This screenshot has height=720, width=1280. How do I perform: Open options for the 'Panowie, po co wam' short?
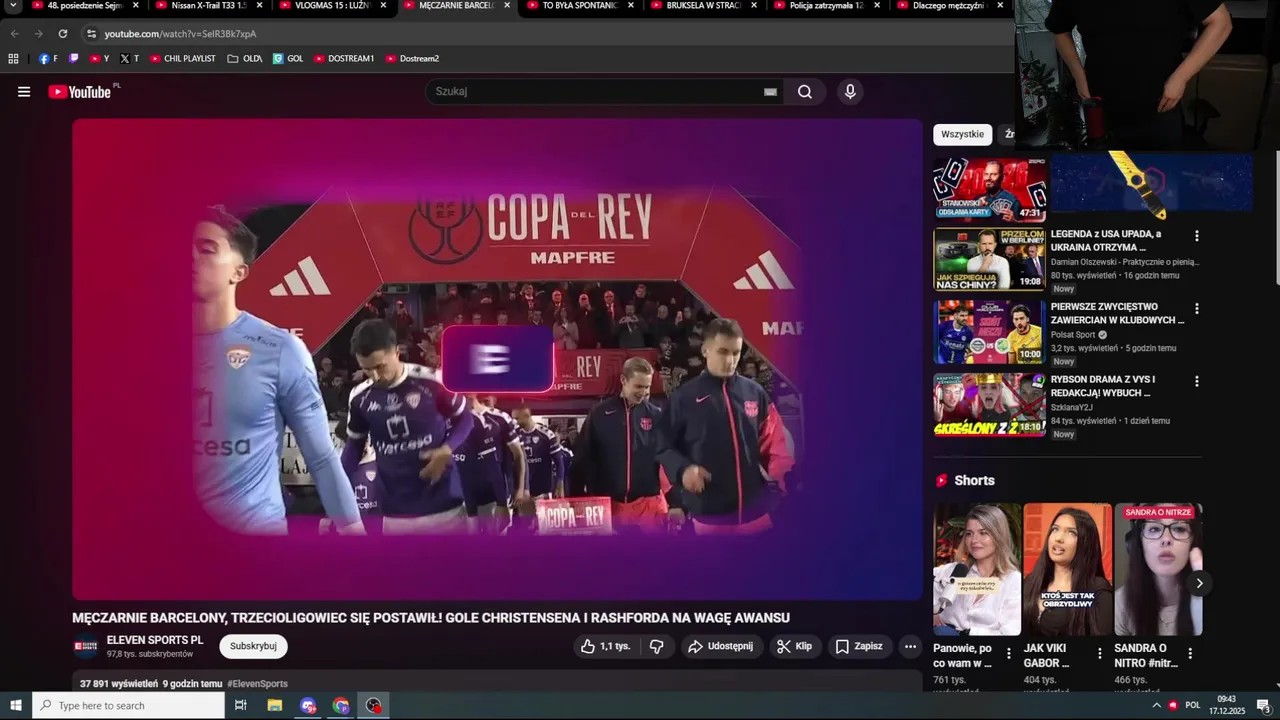[1008, 653]
